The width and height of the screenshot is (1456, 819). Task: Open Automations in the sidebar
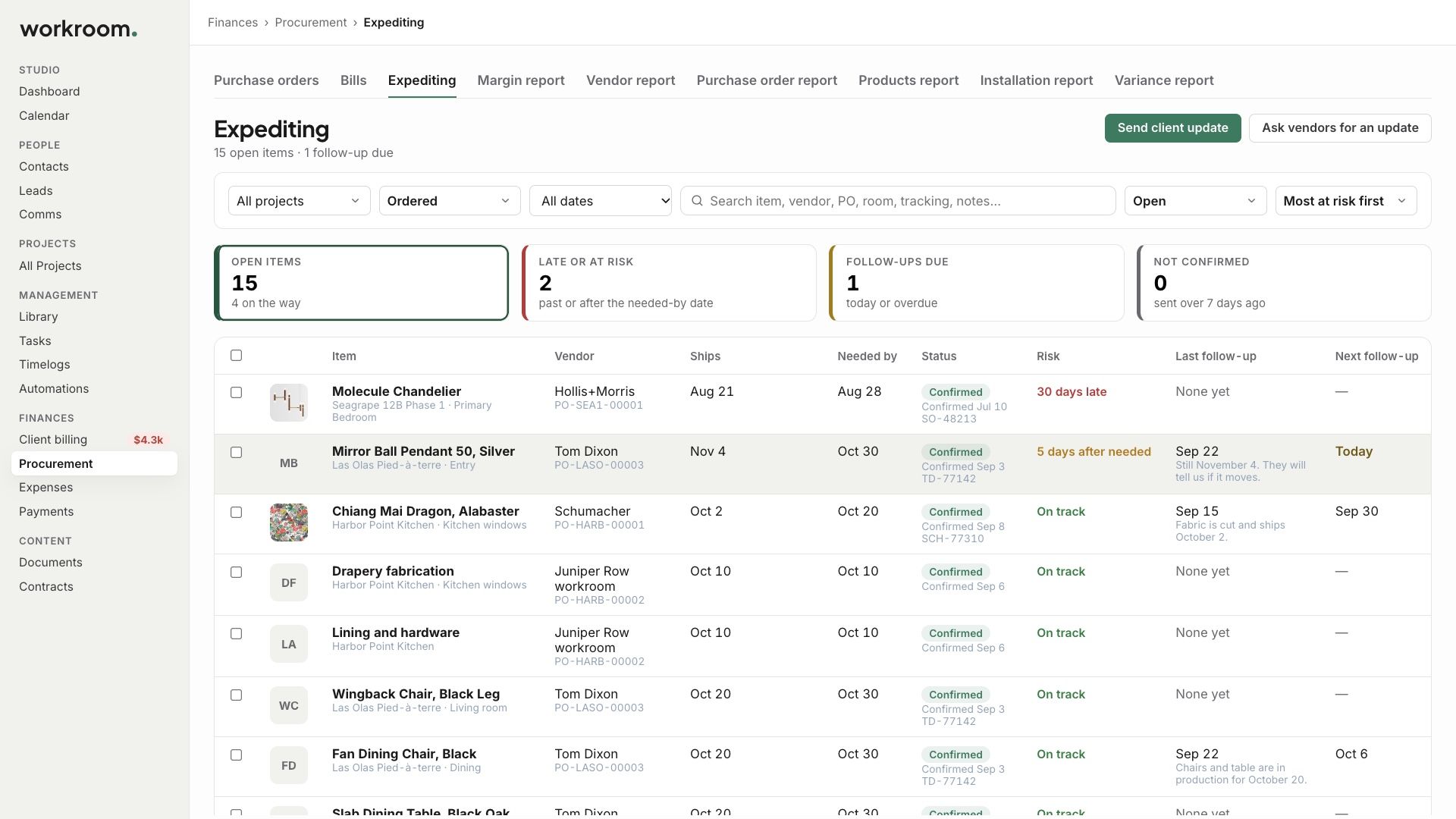click(x=54, y=389)
